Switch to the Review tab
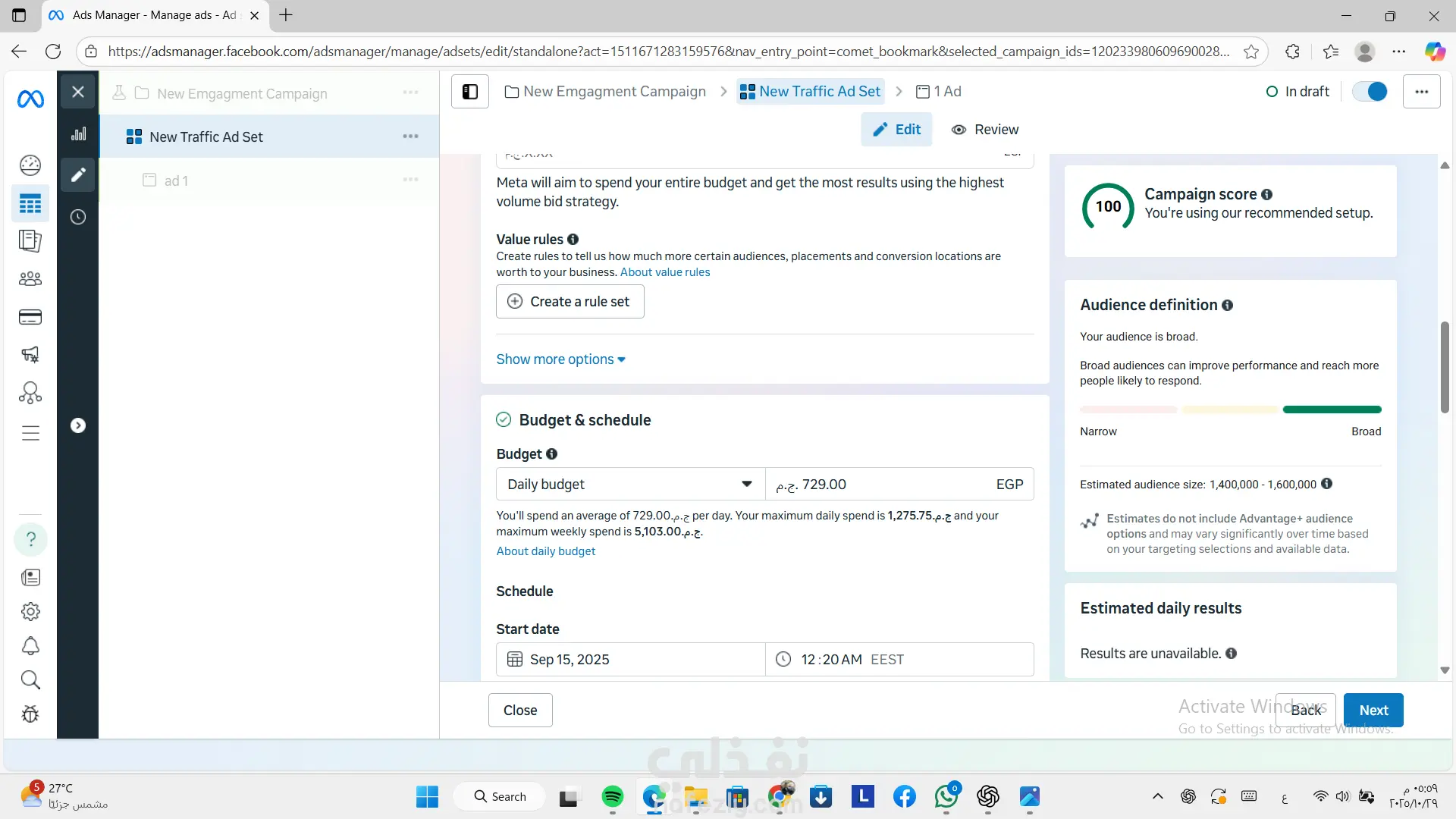1456x819 pixels. (985, 130)
